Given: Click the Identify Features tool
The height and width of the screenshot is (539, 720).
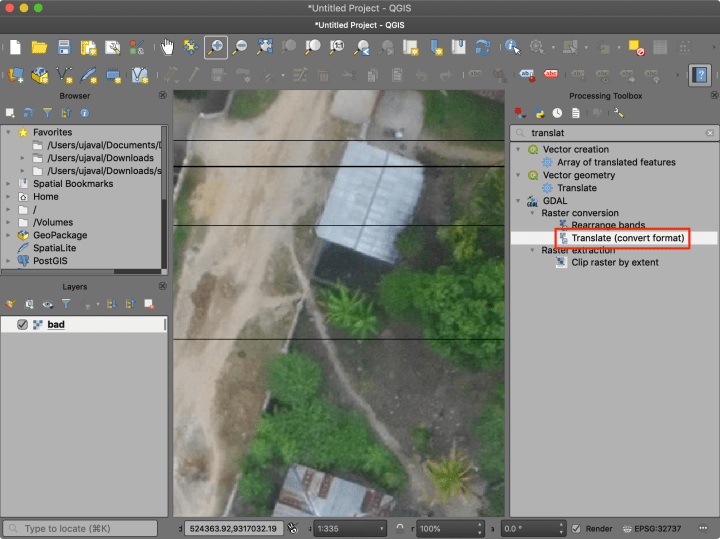Looking at the screenshot, I should pos(512,47).
